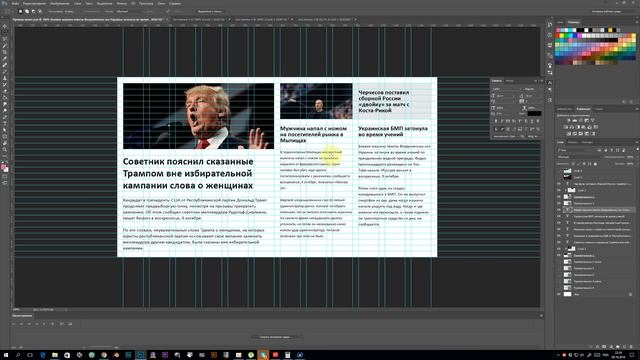Hide the Слой 1 group
The width and height of the screenshot is (640, 360).
coord(559,249)
